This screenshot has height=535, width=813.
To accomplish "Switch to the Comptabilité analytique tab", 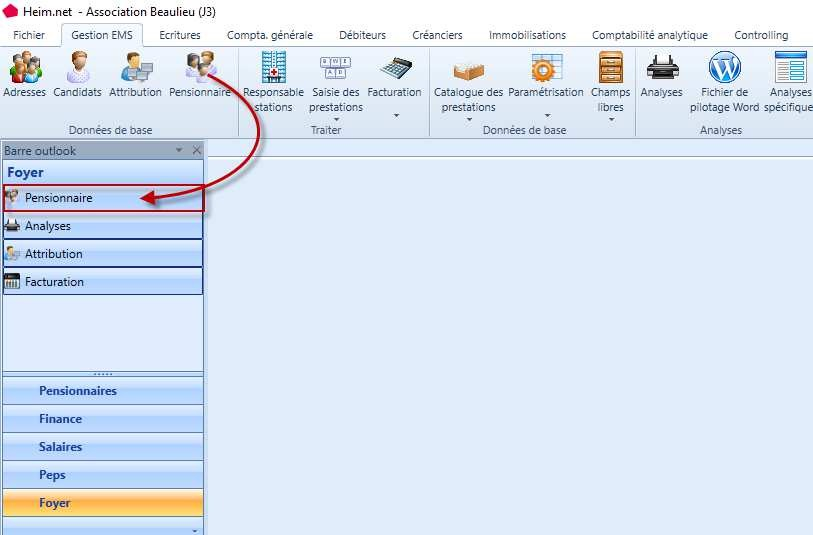I will [x=650, y=35].
